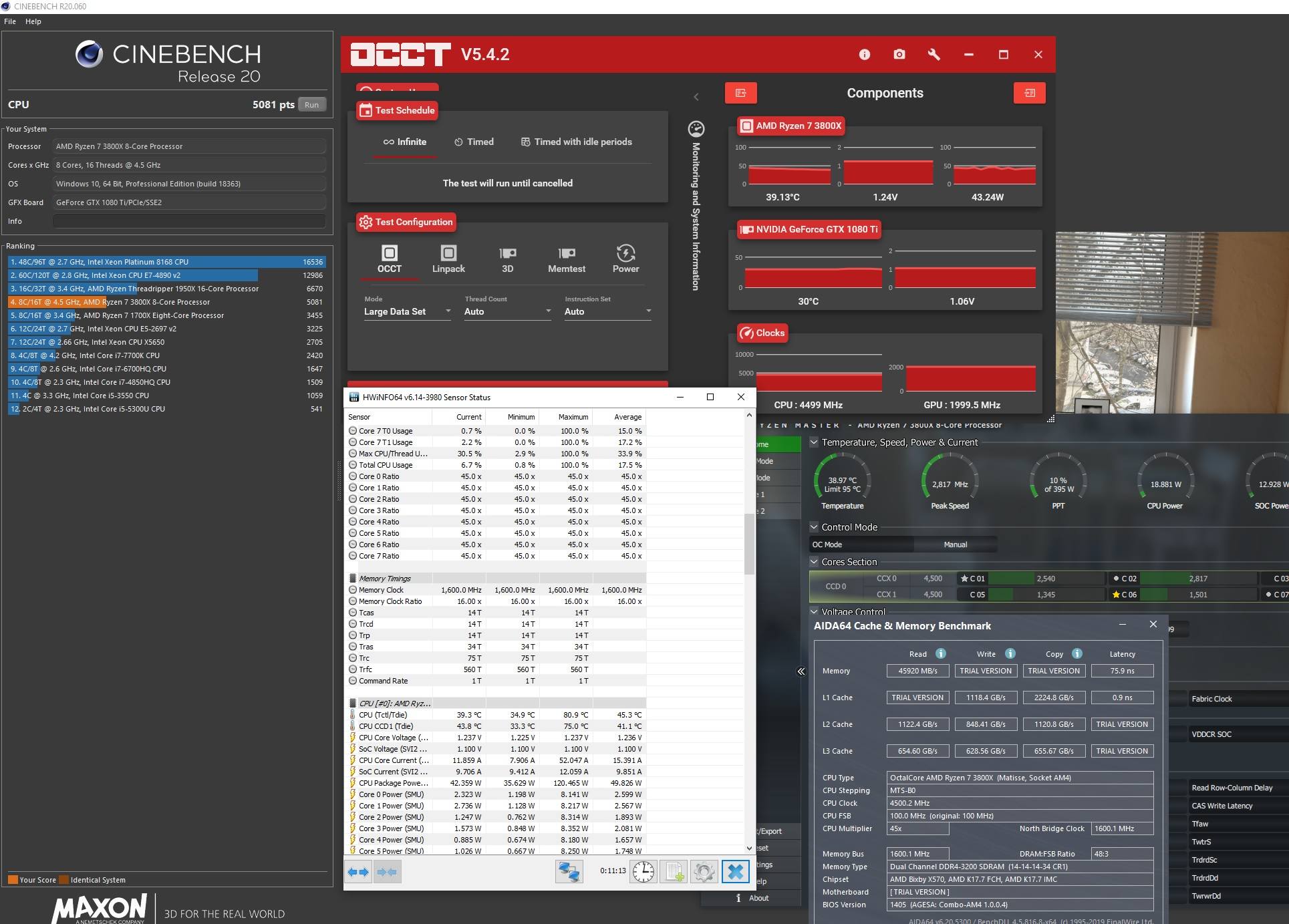Open About in Ryzen Master sidebar
1289x924 pixels.
tap(758, 898)
